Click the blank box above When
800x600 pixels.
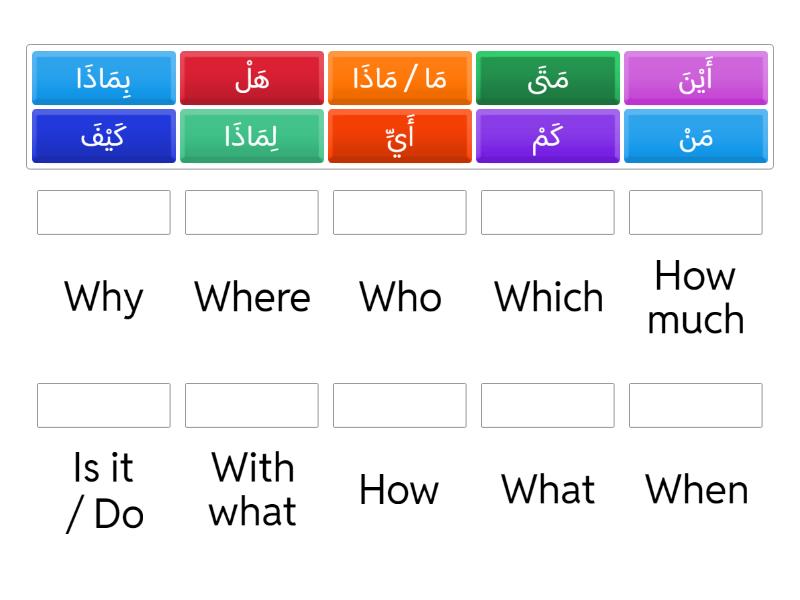pos(696,405)
